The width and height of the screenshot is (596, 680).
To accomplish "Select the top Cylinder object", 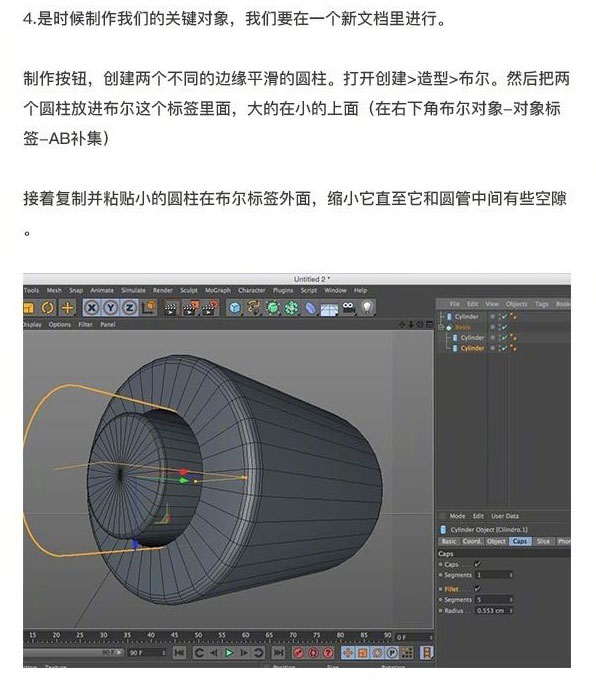I will (467, 317).
